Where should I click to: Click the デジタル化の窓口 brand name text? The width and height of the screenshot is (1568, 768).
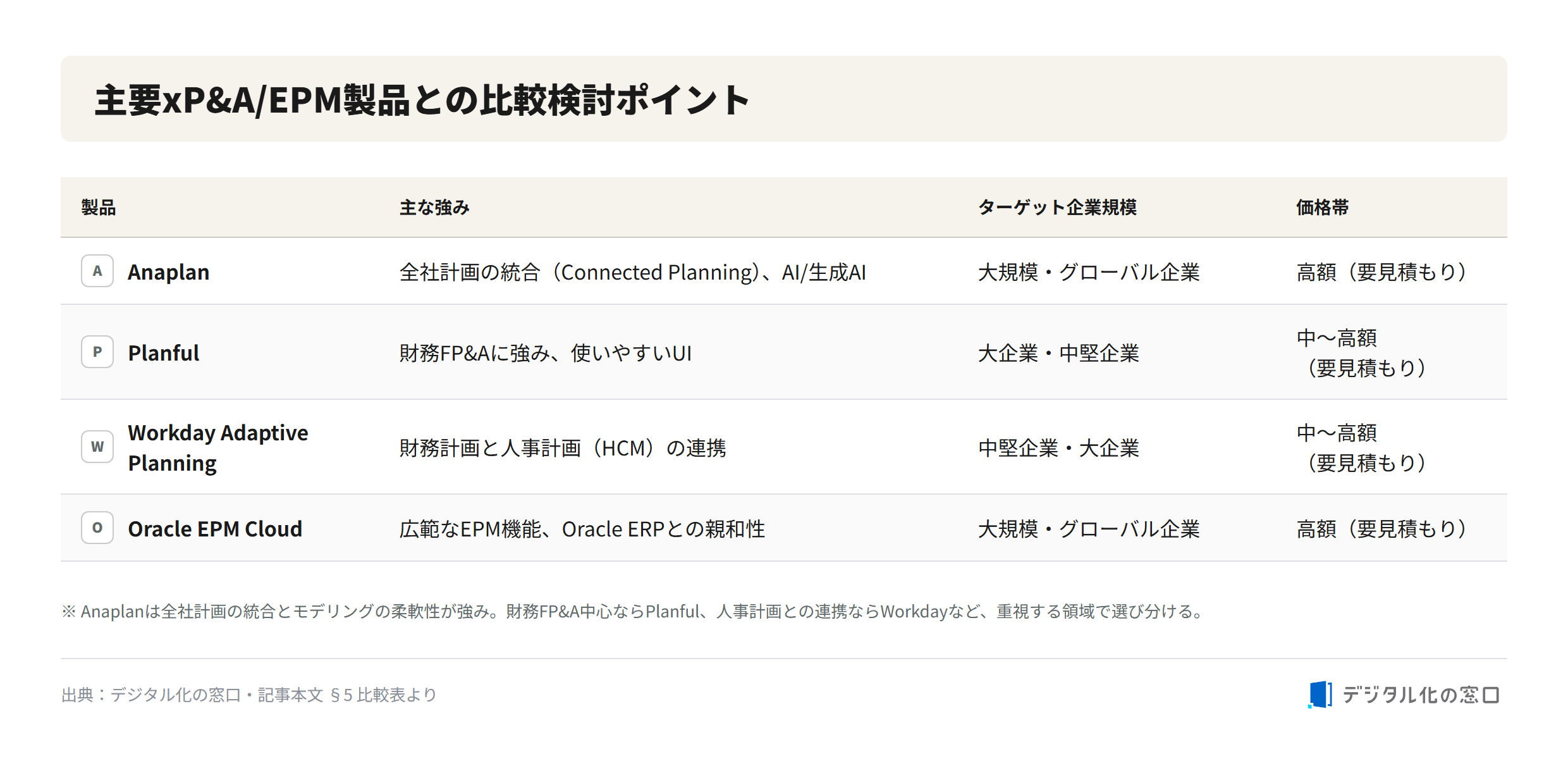click(1421, 695)
